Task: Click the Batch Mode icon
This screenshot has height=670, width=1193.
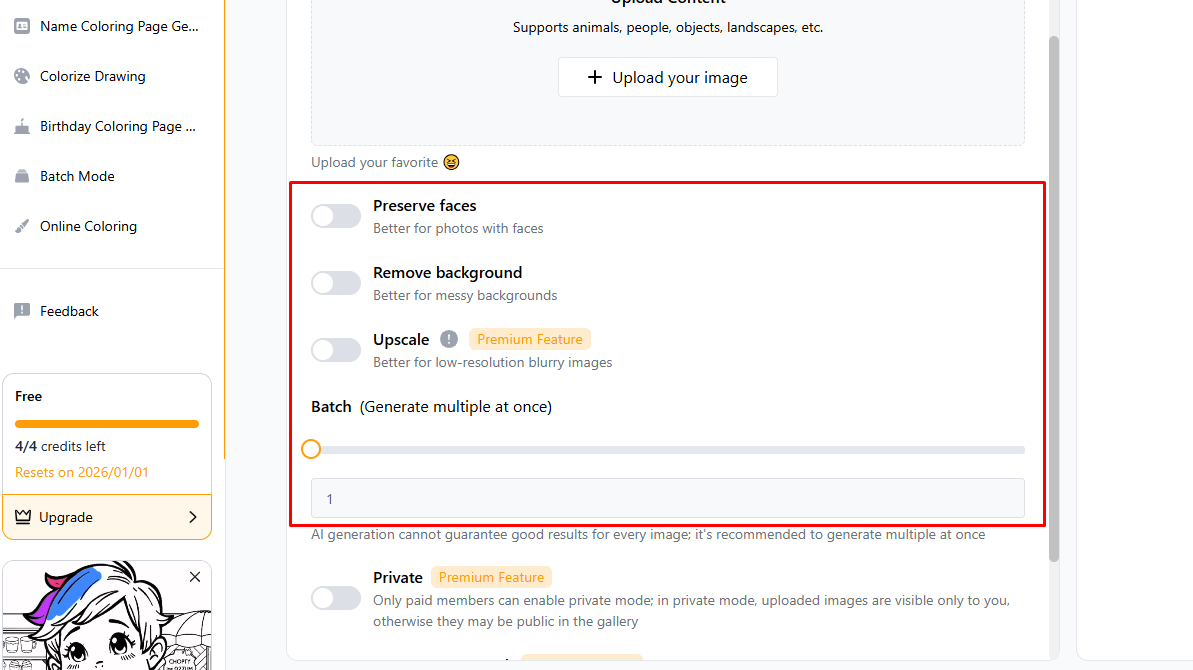Action: point(22,176)
